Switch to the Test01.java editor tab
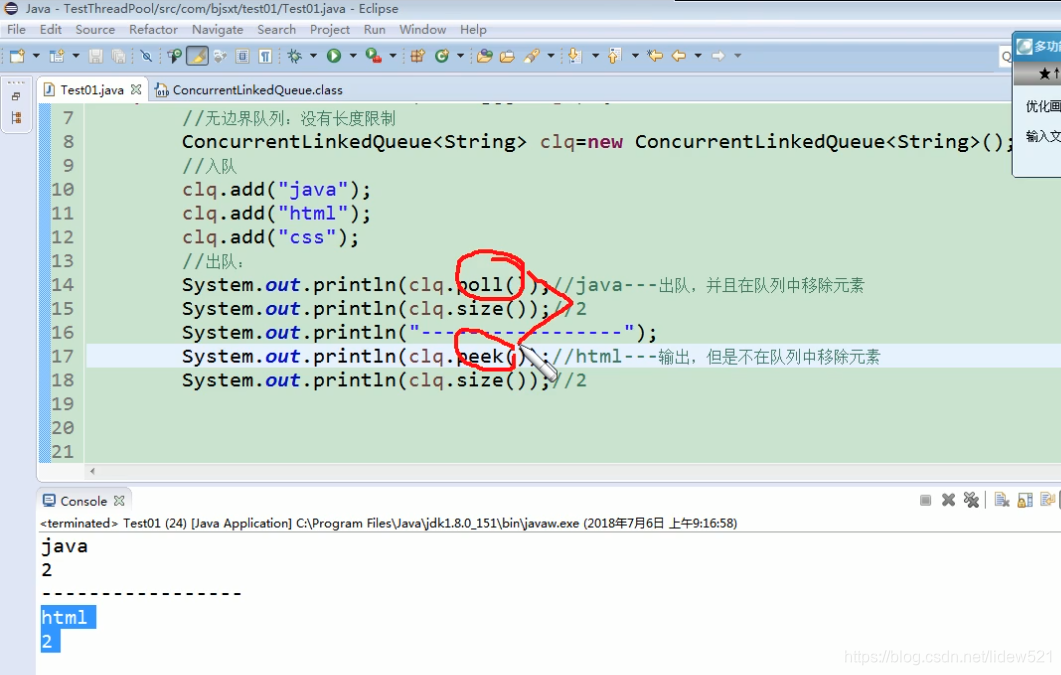The image size is (1061, 675). [x=92, y=90]
